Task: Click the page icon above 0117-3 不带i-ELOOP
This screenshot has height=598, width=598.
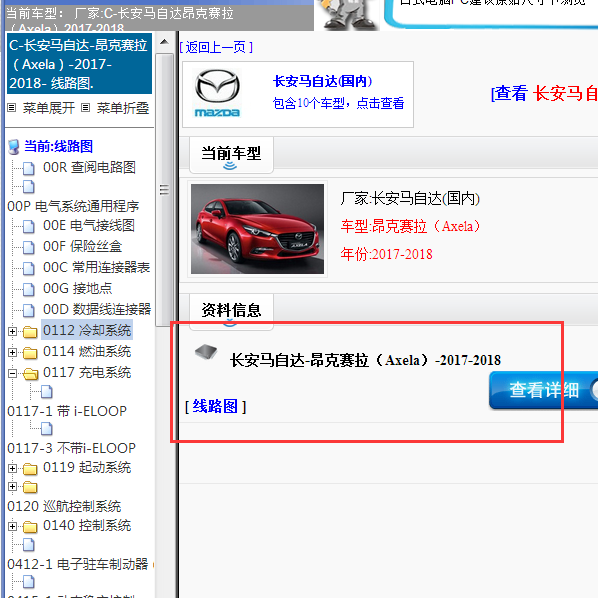Action: click(47, 429)
